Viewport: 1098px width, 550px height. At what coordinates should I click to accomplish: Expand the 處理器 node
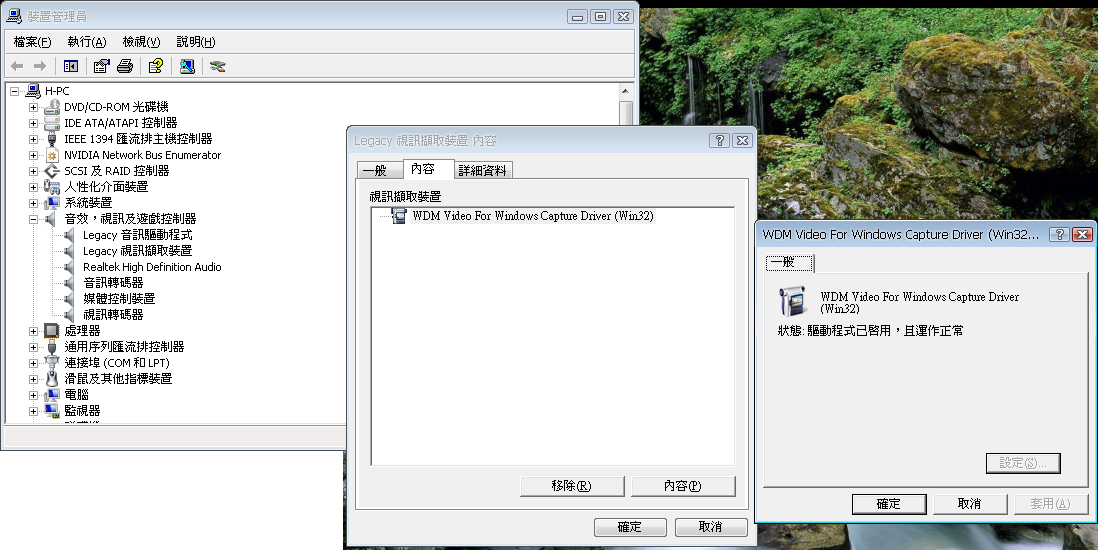33,331
